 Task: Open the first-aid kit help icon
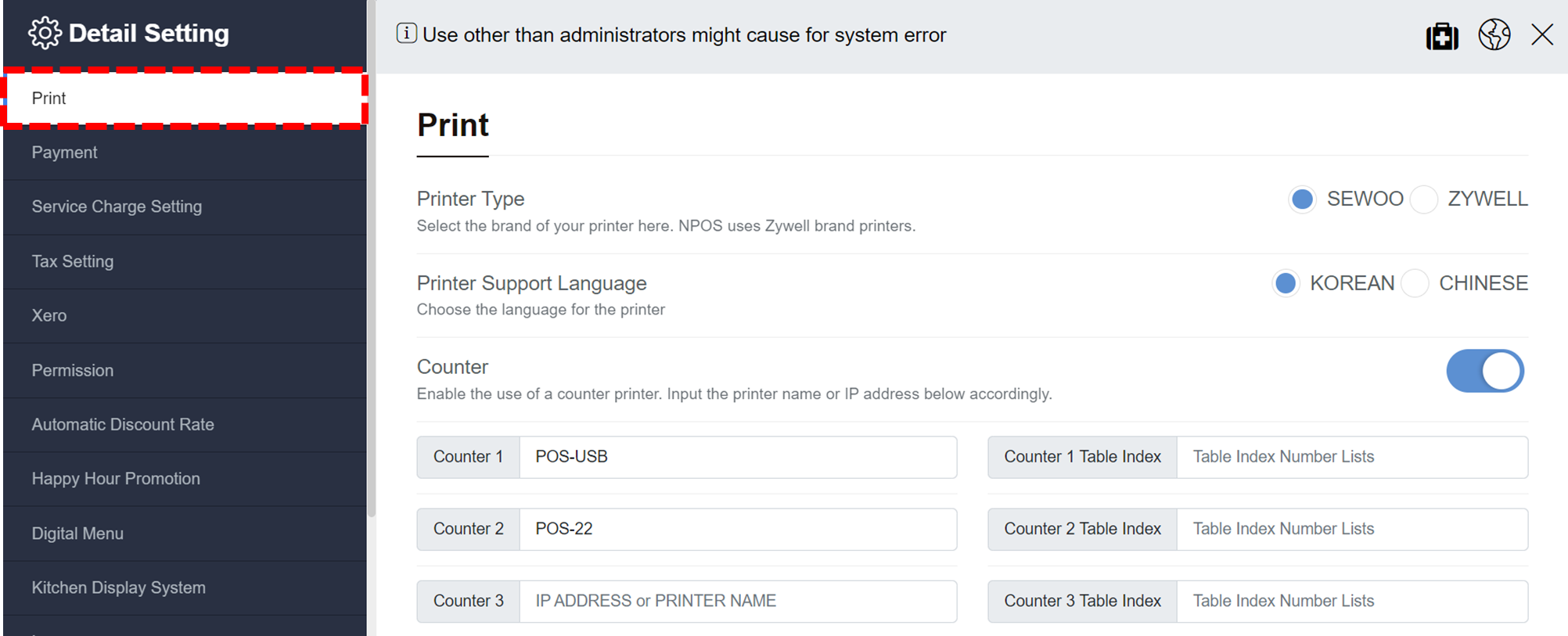click(1442, 34)
